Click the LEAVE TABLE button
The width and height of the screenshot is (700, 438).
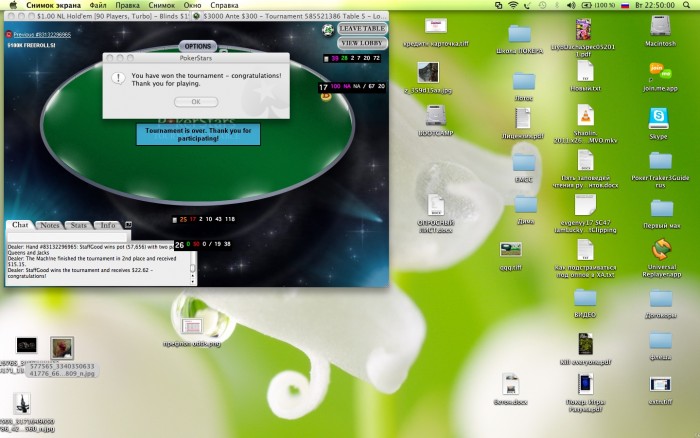point(362,28)
